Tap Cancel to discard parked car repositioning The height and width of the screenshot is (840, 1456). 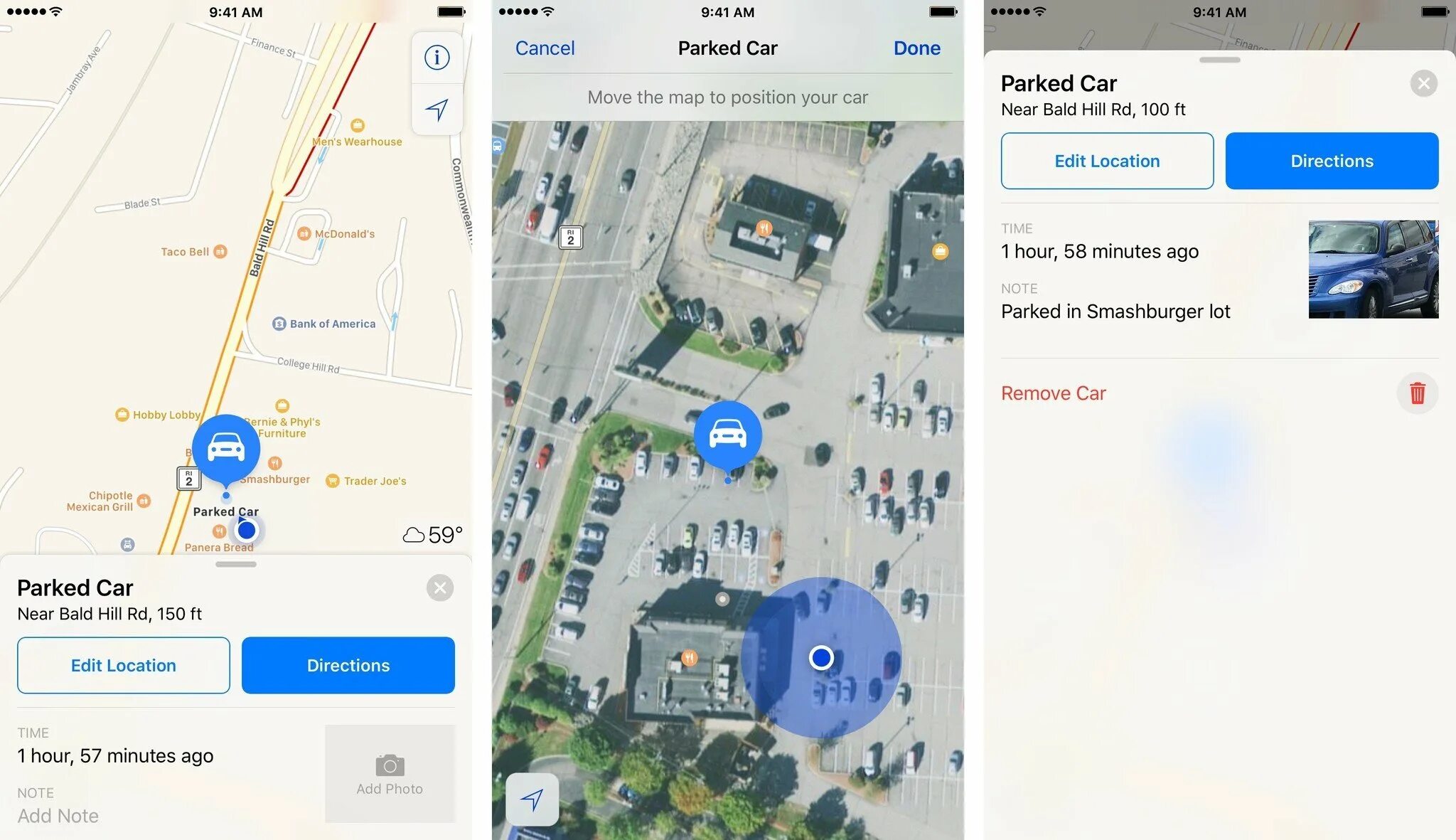point(544,47)
